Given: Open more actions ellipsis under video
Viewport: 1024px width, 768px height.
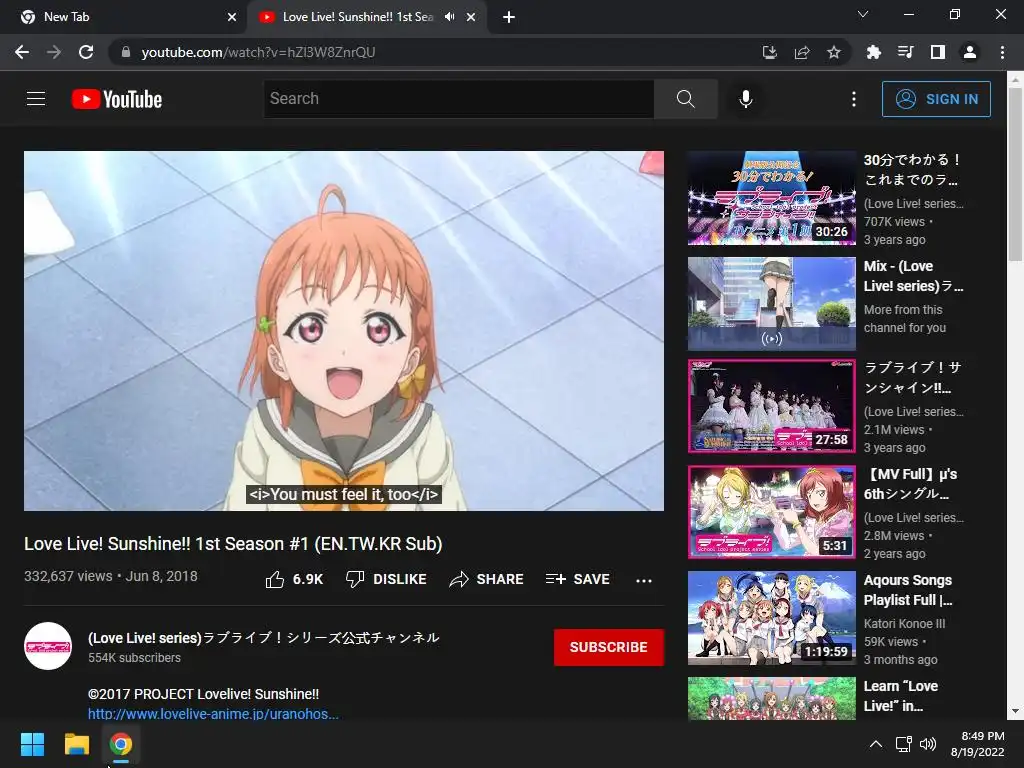Looking at the screenshot, I should coord(644,580).
